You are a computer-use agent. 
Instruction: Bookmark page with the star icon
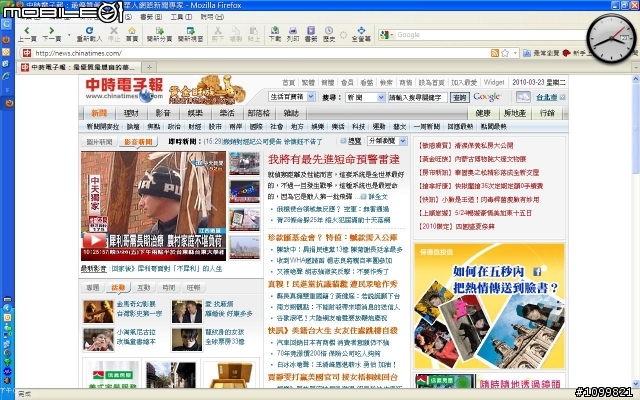click(x=505, y=53)
